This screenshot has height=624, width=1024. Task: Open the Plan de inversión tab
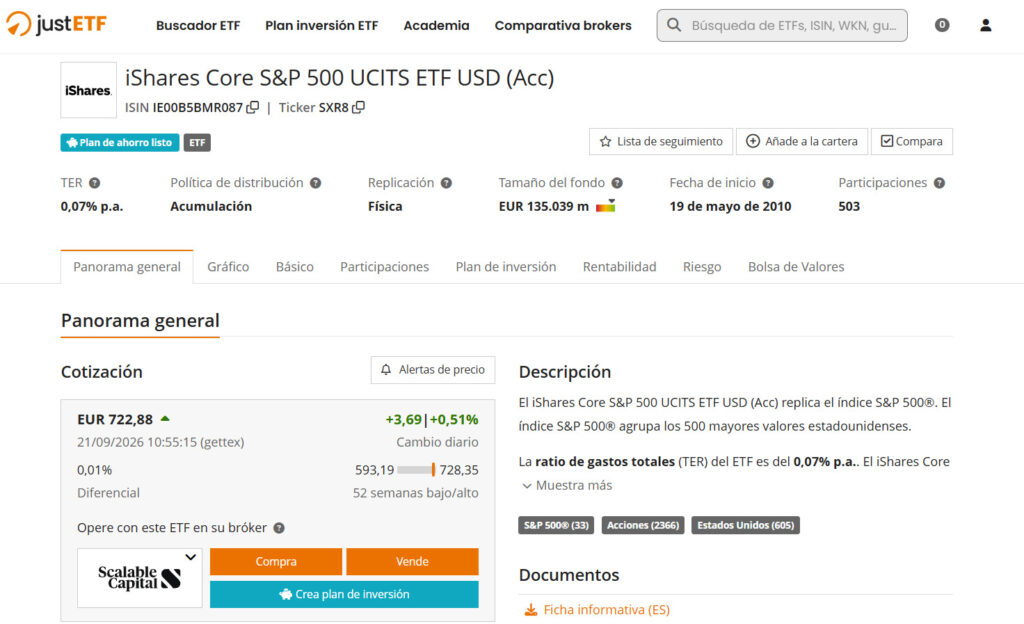tap(506, 266)
